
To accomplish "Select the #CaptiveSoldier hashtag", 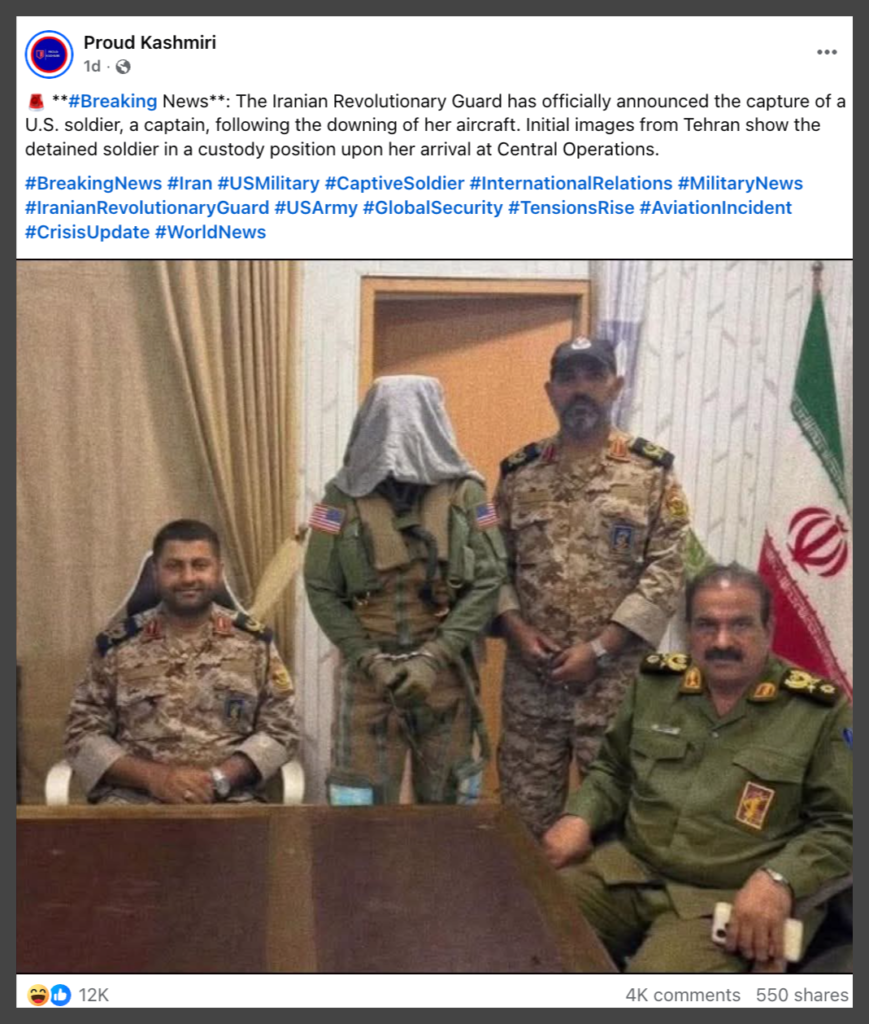I will click(394, 184).
